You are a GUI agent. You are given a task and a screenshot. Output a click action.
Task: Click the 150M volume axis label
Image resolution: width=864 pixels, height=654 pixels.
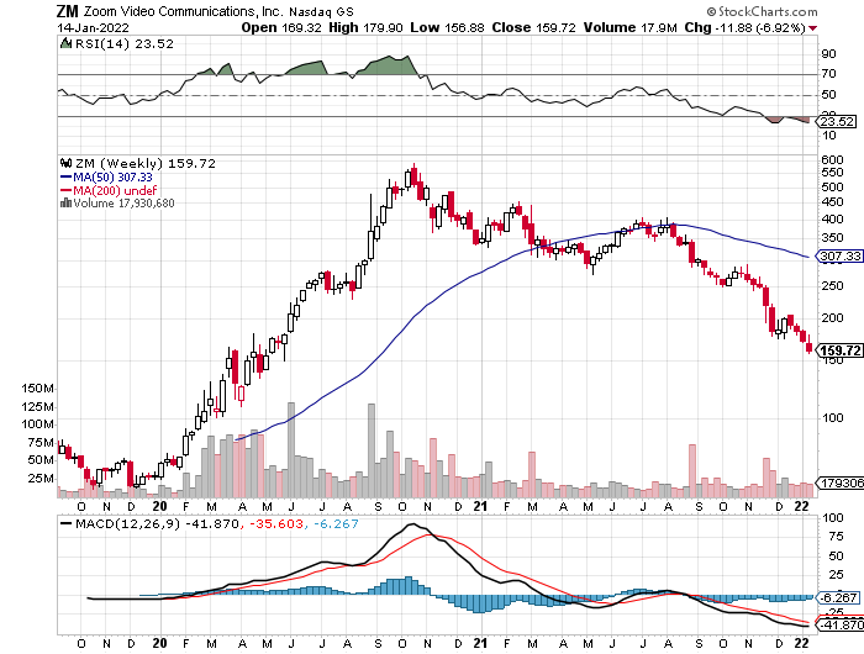coord(37,388)
